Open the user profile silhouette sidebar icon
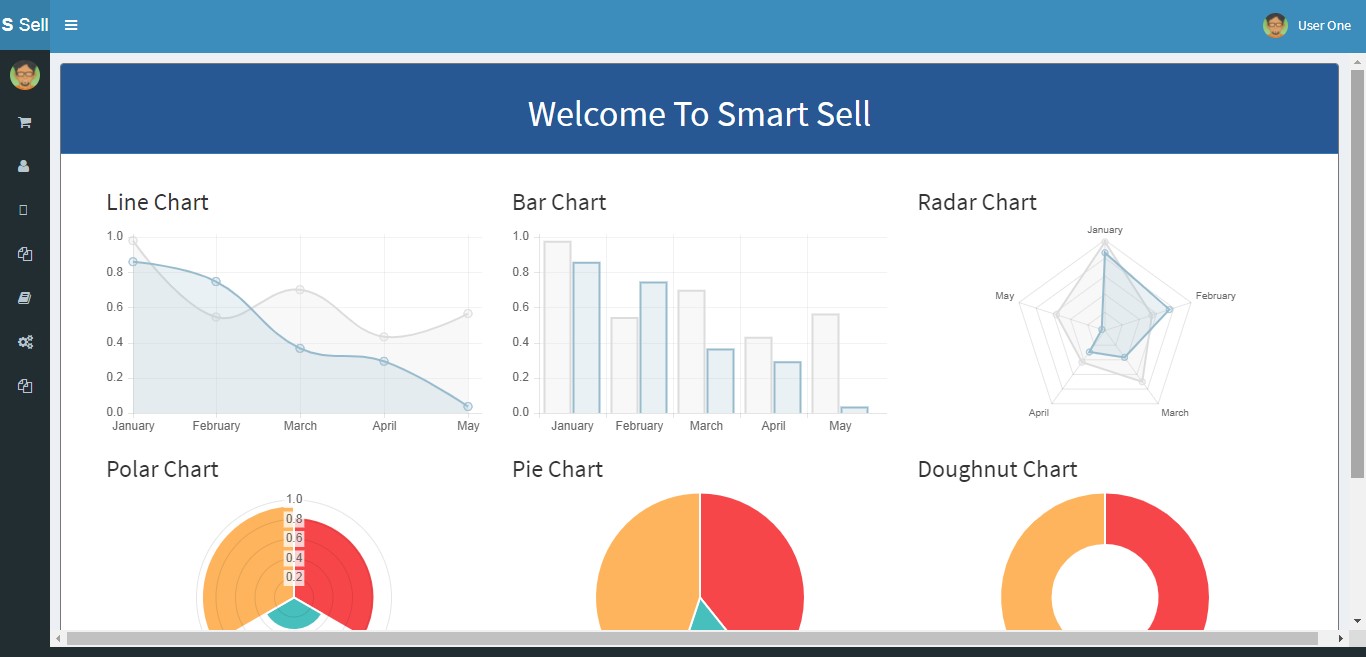Viewport: 1366px width, 657px height. tap(25, 166)
